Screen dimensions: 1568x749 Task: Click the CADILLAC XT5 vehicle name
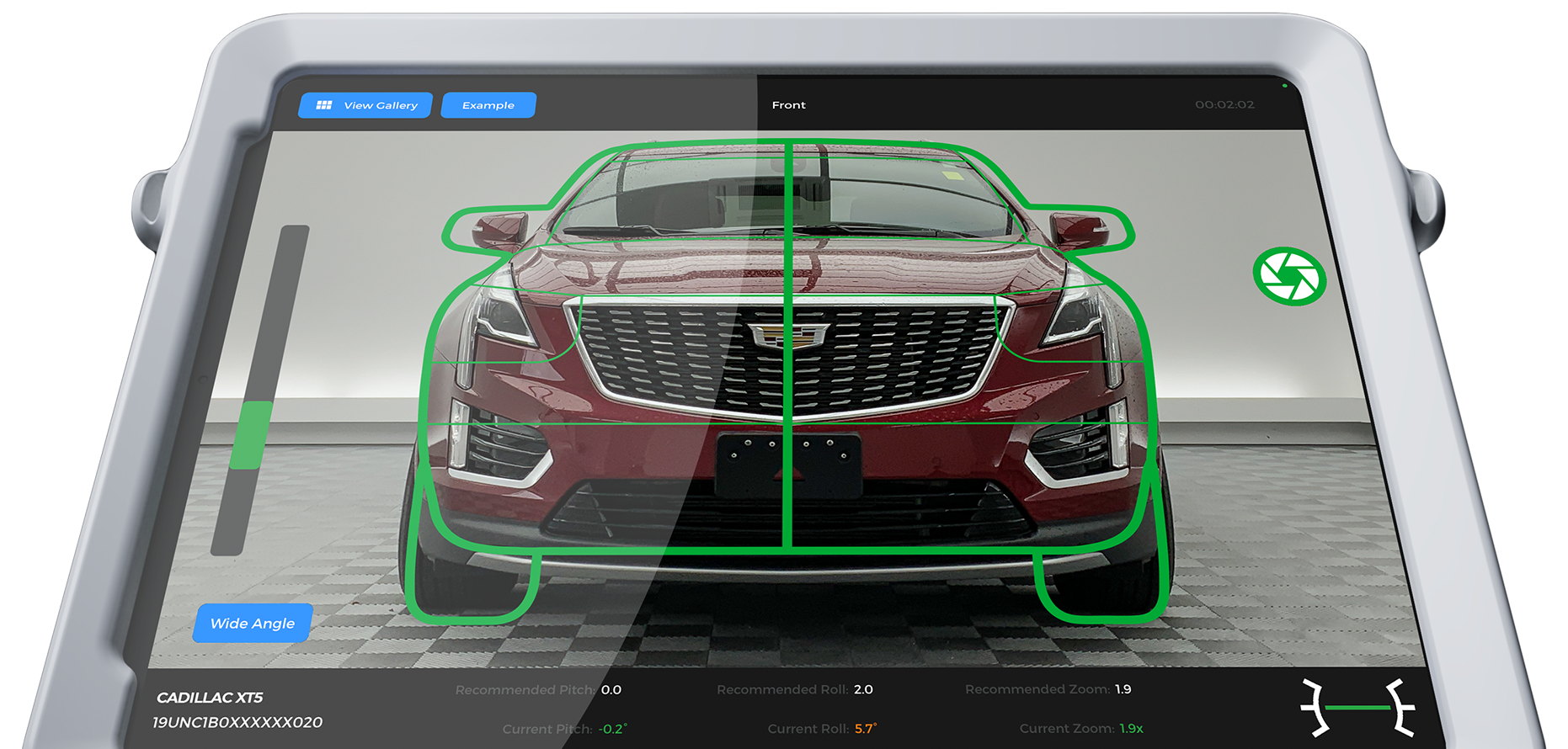[210, 698]
